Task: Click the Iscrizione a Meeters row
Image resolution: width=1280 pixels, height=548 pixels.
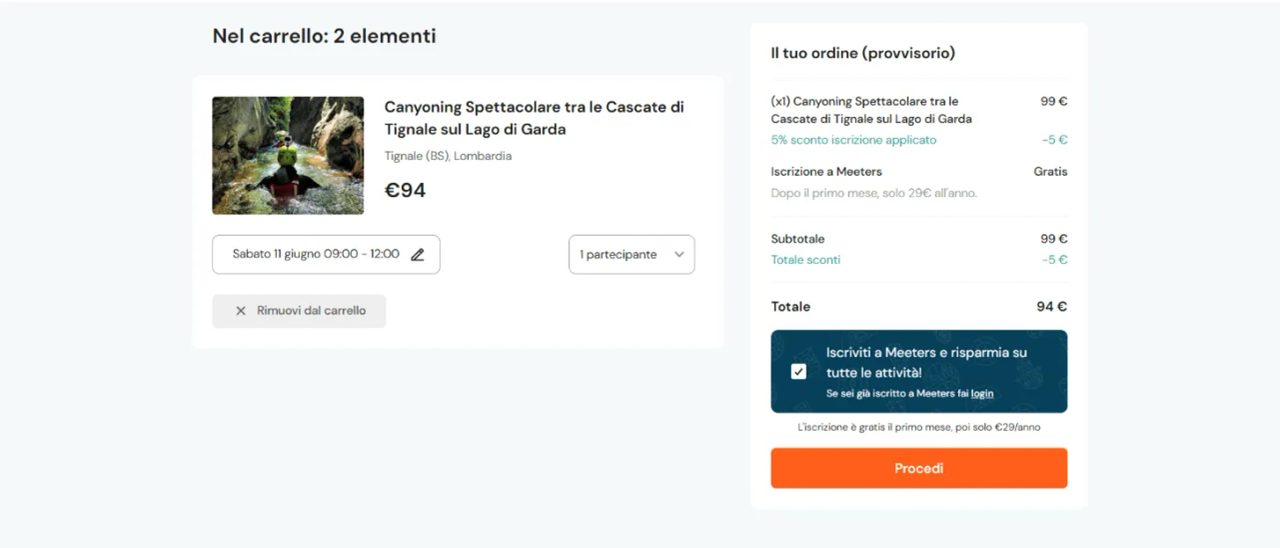Action: click(x=919, y=172)
